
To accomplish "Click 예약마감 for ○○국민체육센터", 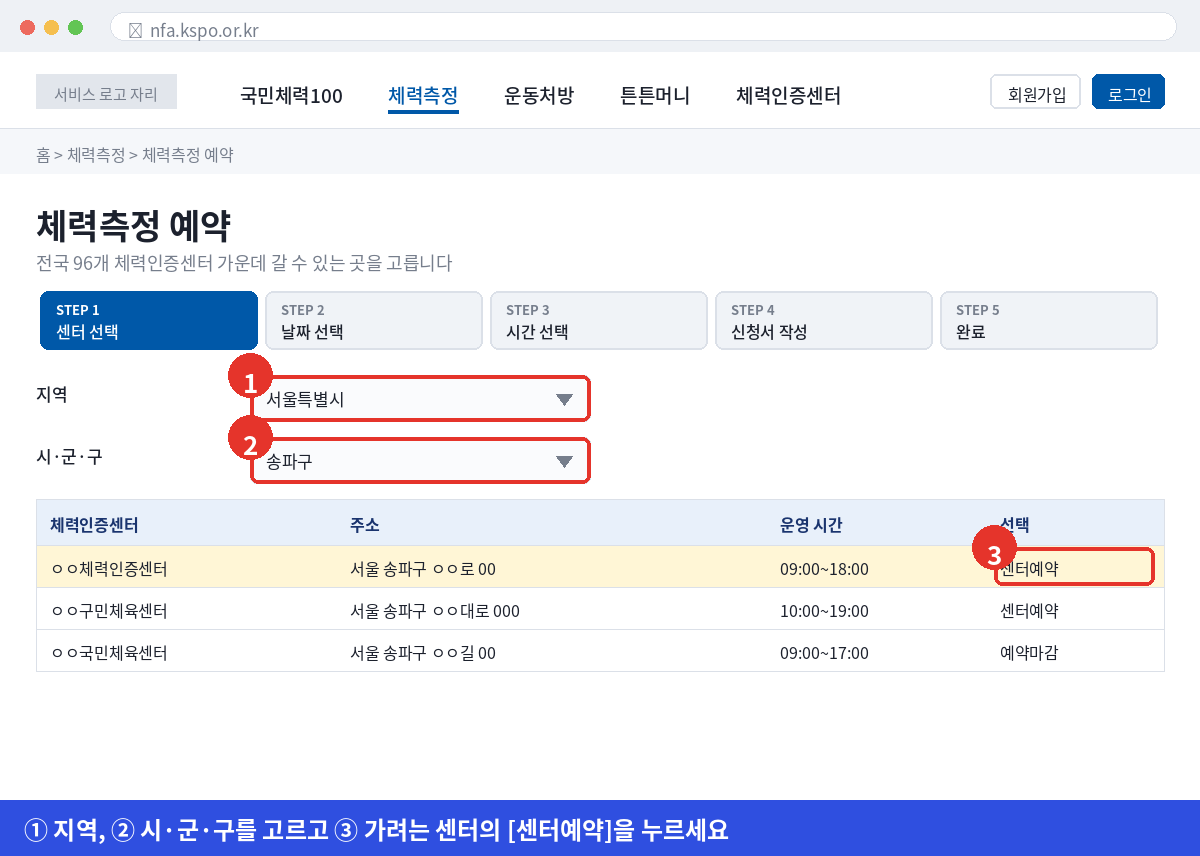I will coord(1029,653).
